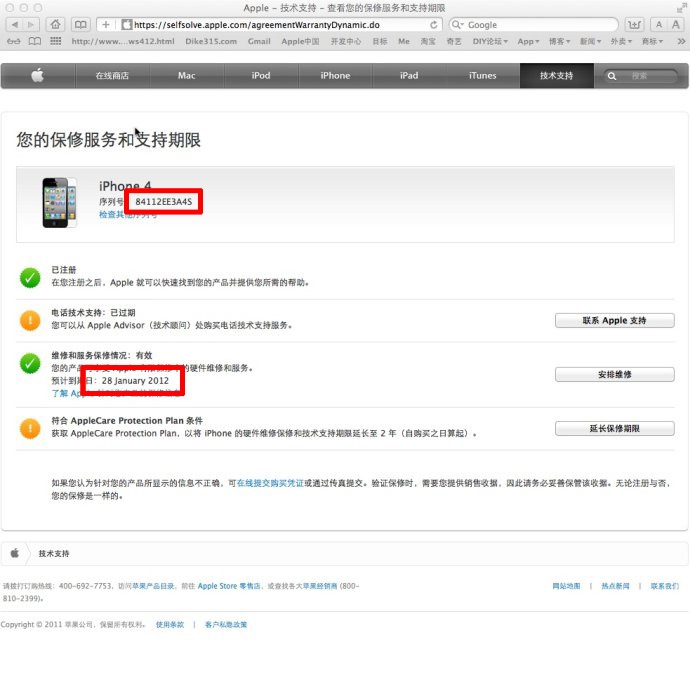
Task: Switch to the 在线商店 navigation tab
Action: (112, 76)
